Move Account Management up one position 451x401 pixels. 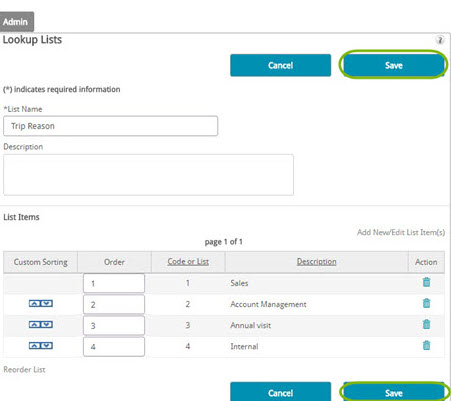point(35,303)
